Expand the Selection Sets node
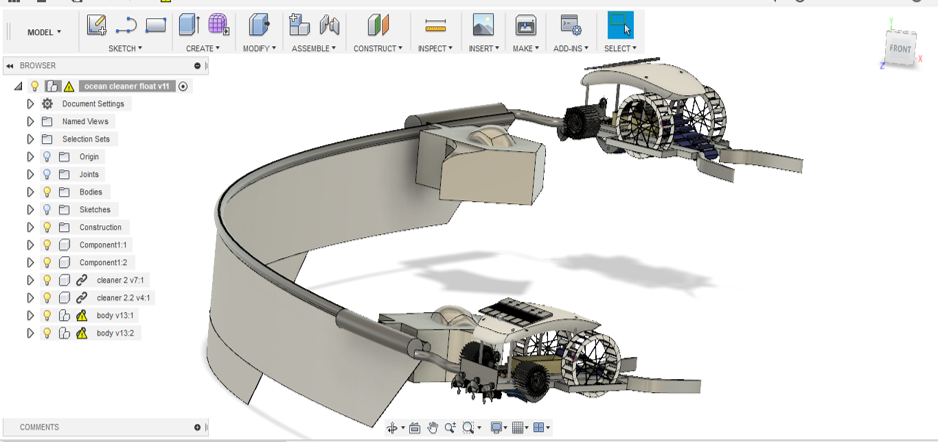 click(x=31, y=139)
